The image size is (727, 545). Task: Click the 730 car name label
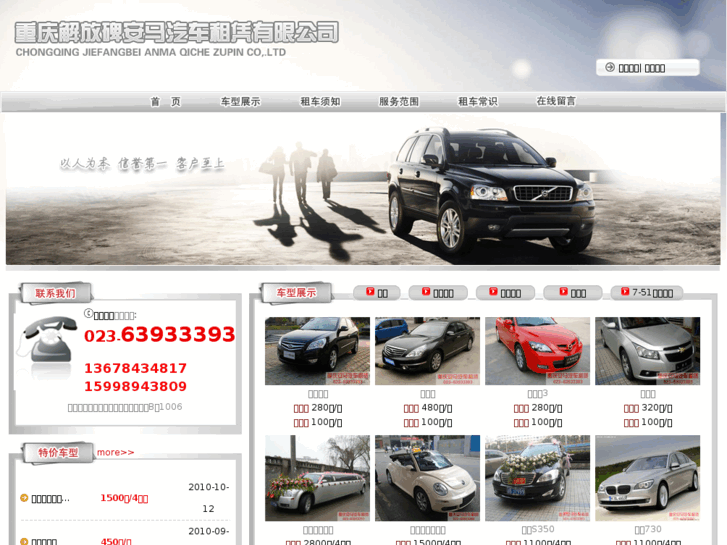(x=648, y=529)
